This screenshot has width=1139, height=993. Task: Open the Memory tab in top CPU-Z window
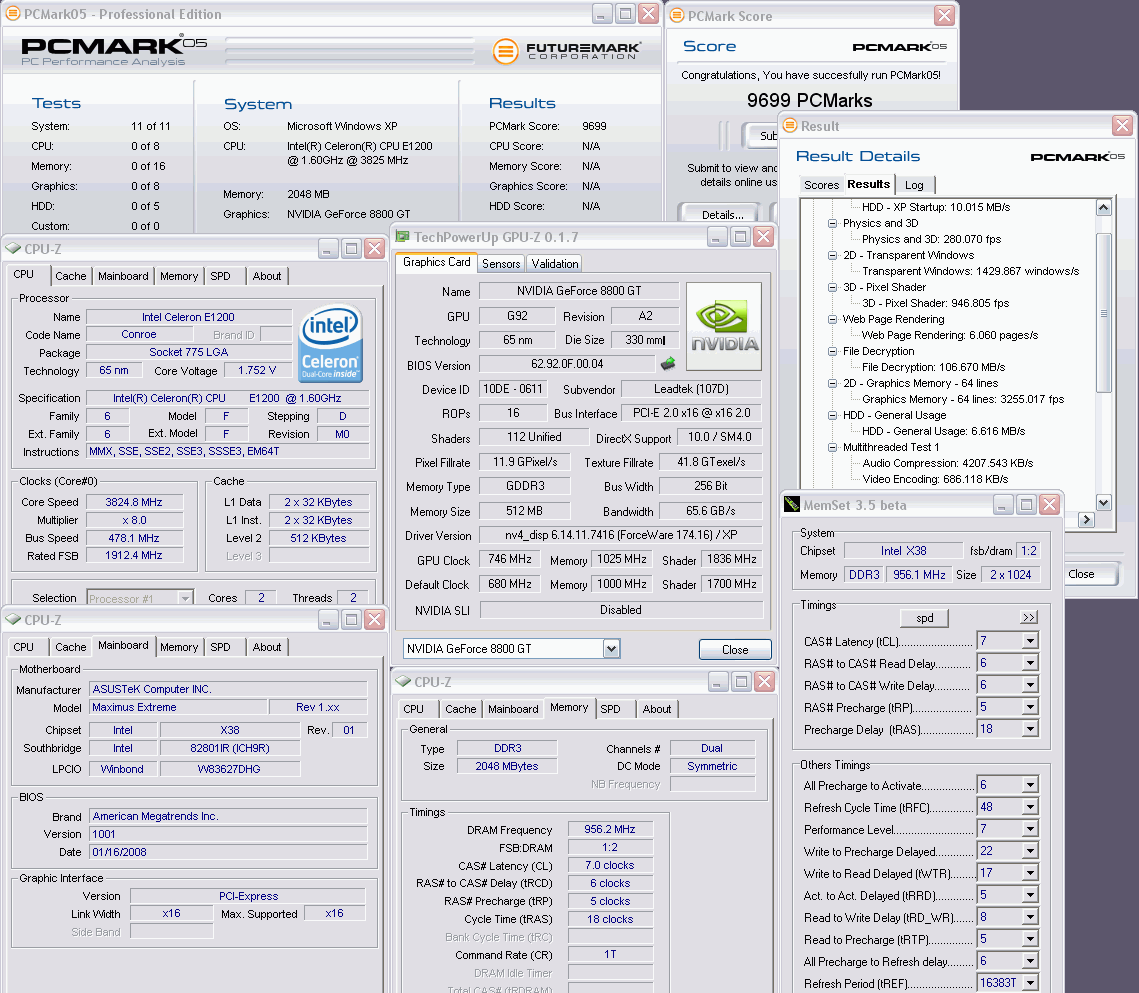tap(179, 276)
